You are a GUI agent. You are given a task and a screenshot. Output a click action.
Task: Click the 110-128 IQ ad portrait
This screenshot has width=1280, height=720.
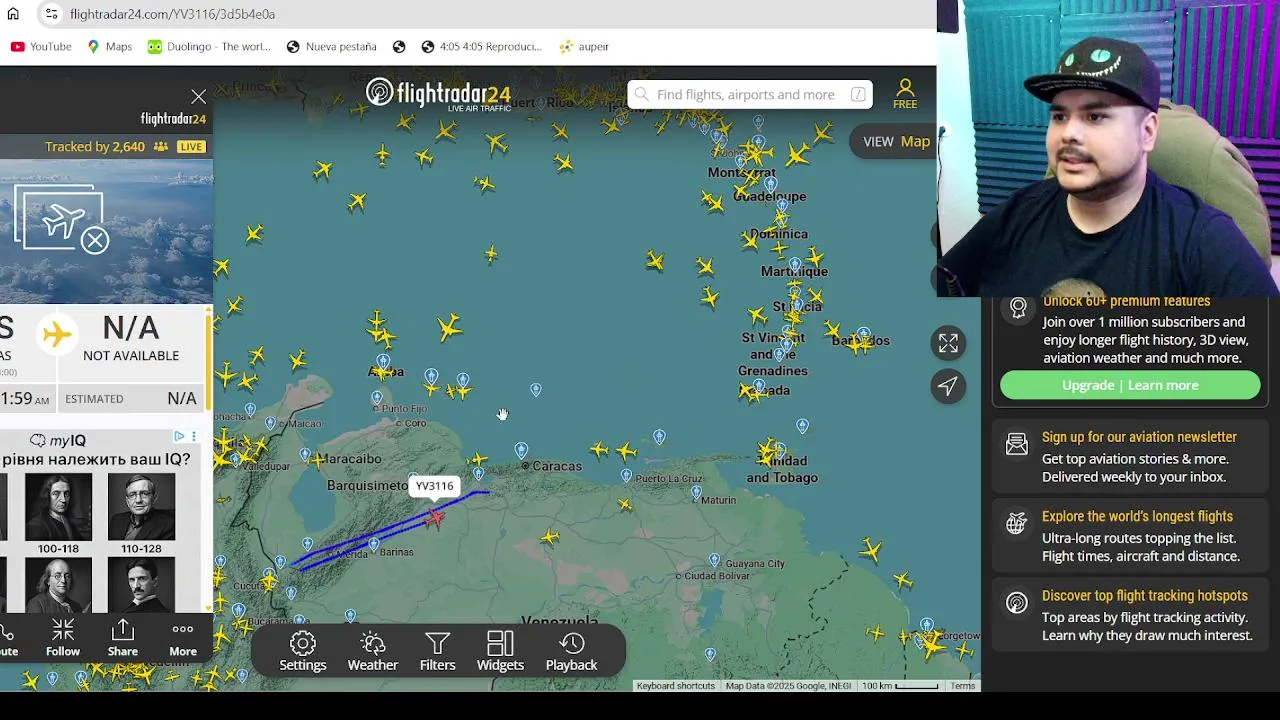coord(141,508)
